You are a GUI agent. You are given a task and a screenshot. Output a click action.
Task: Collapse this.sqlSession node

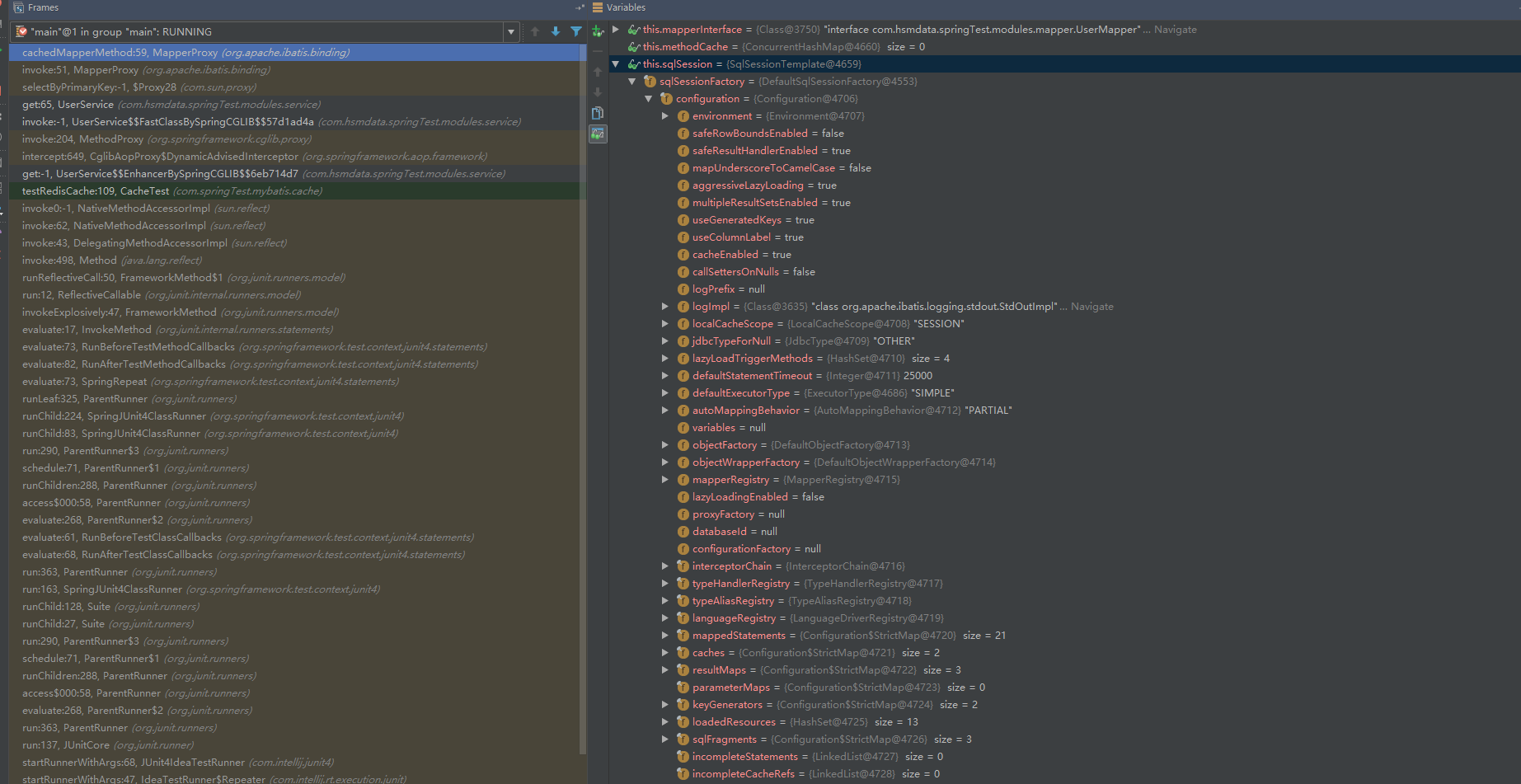coord(616,64)
